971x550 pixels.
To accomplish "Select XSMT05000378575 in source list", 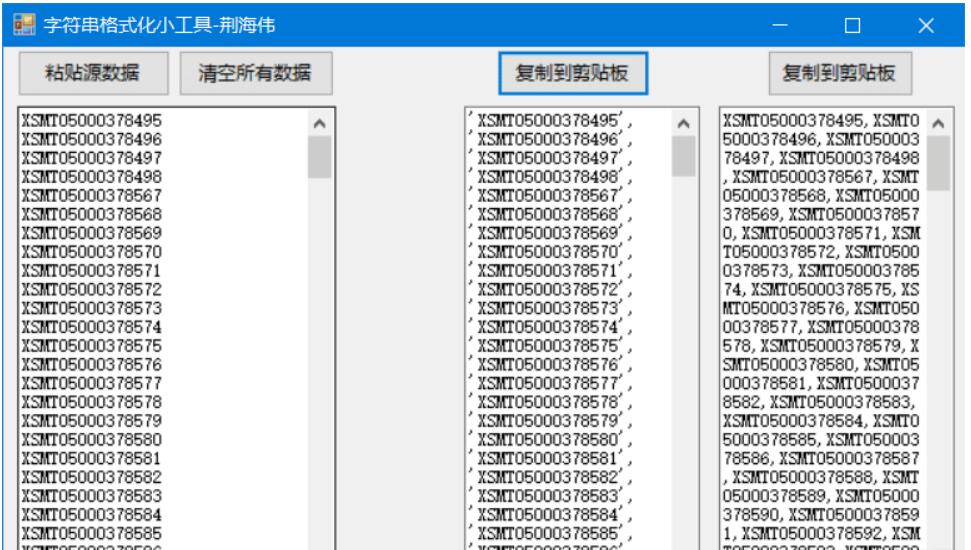I will point(92,346).
